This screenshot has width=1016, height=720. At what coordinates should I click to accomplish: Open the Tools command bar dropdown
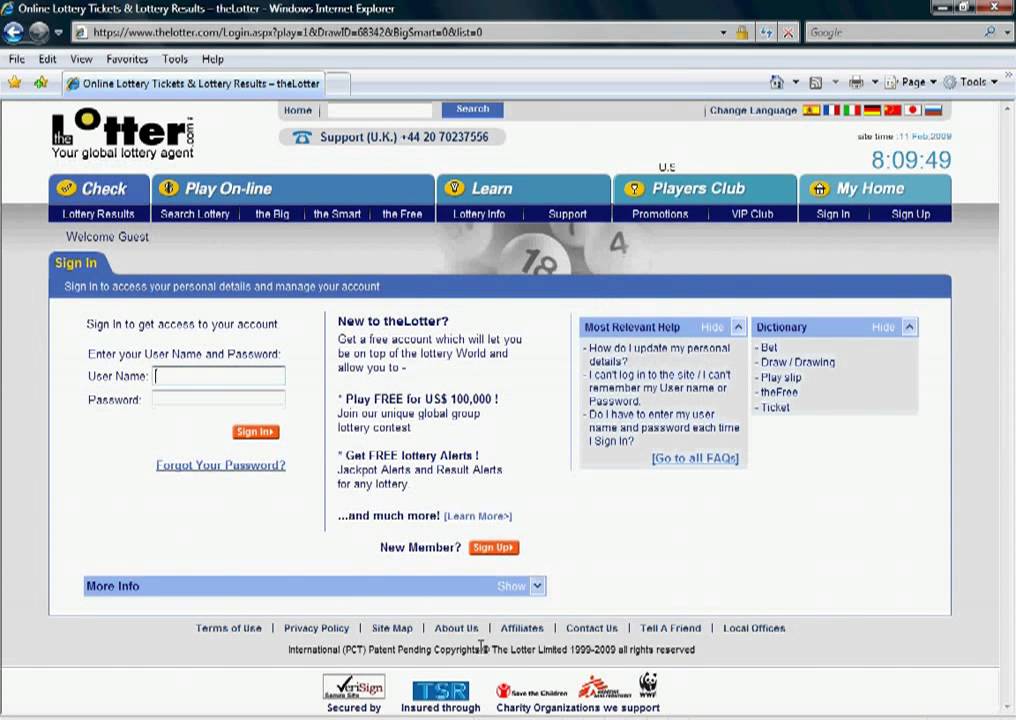coord(971,82)
